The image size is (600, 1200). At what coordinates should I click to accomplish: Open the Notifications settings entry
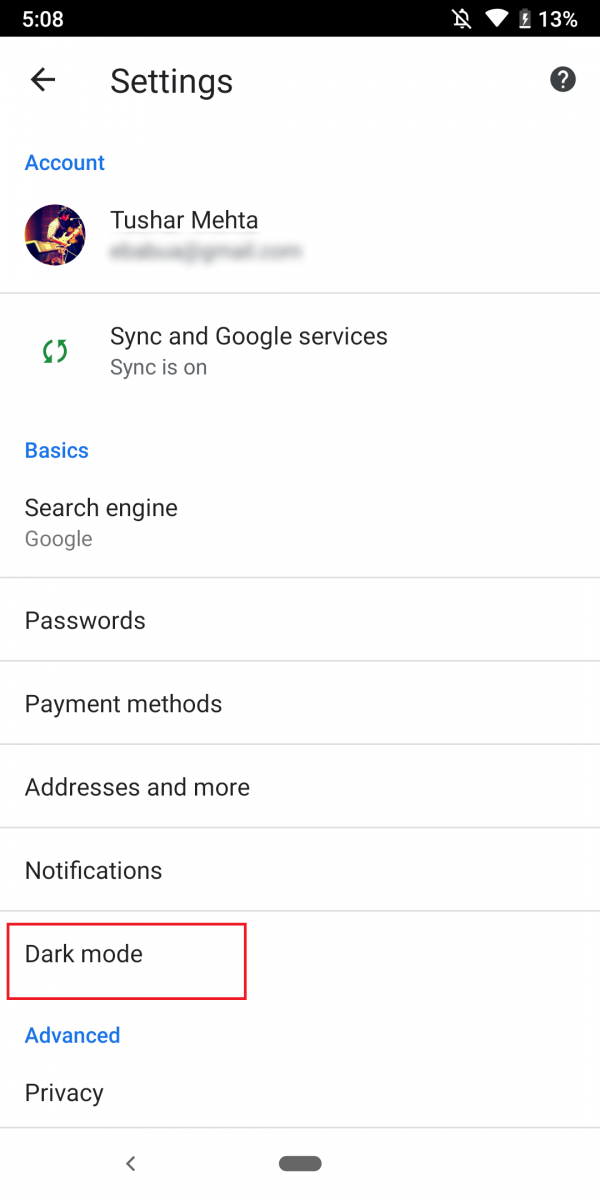(93, 870)
